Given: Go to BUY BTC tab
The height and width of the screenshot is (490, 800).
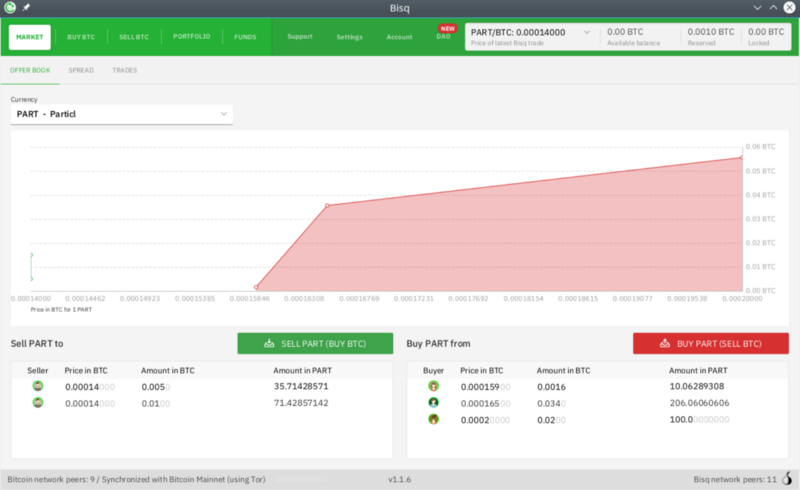Looking at the screenshot, I should [81, 37].
